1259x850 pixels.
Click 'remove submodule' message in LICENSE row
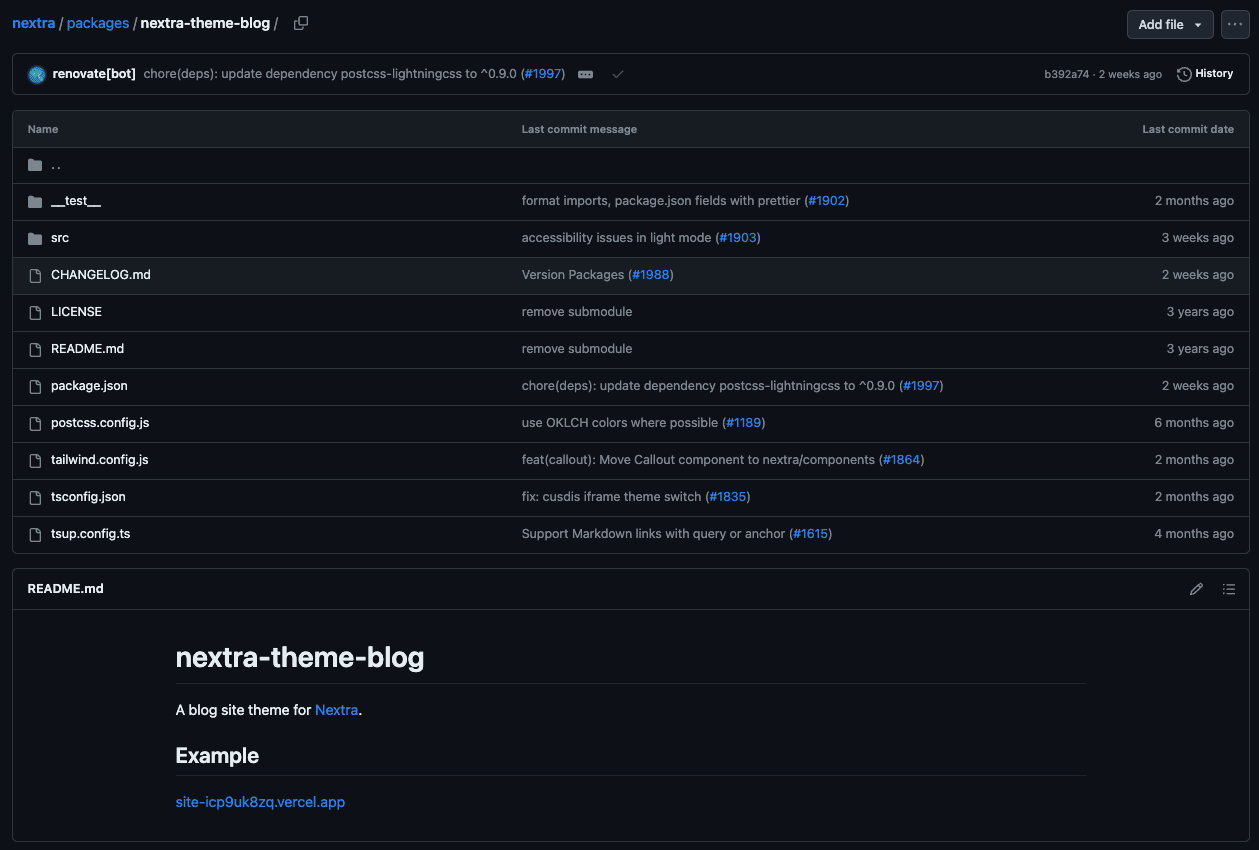[577, 312]
